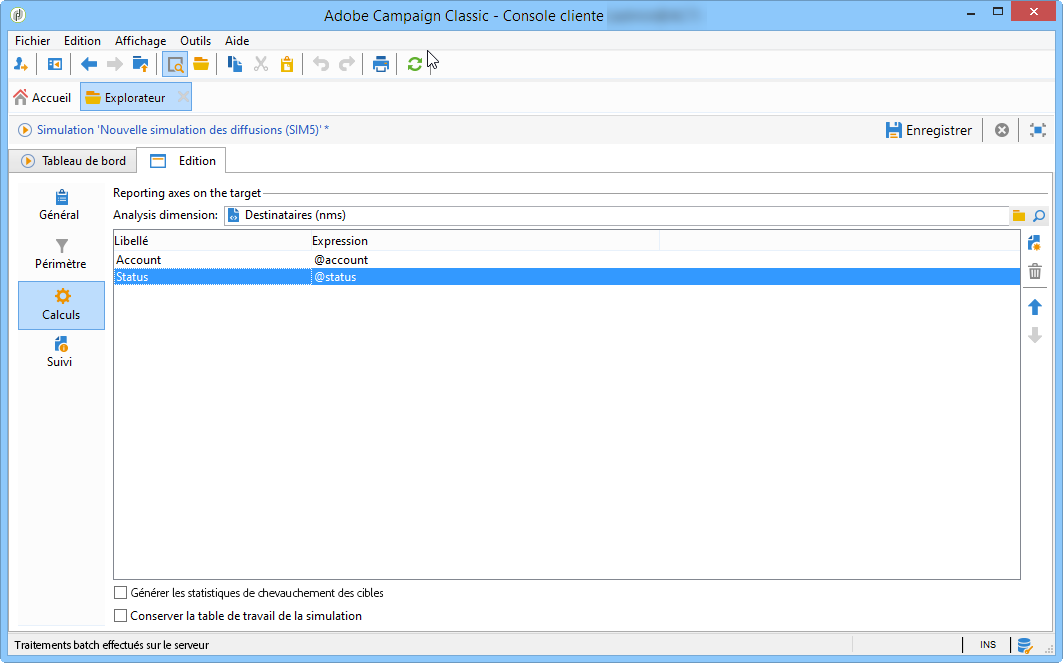Click the Analysis dimension field
The image size is (1063, 663).
616,216
